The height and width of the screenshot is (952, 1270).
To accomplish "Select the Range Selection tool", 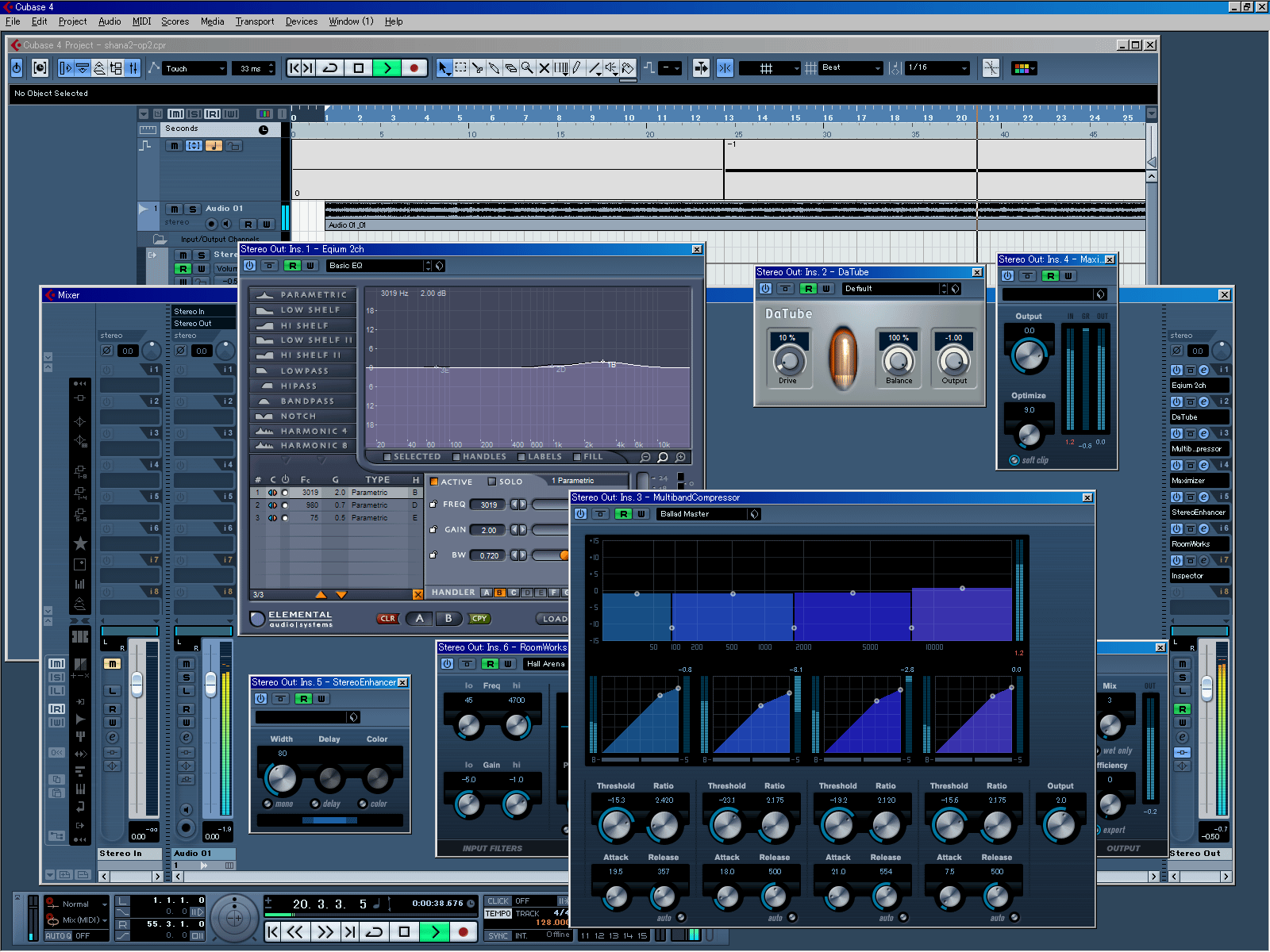I will pos(460,68).
